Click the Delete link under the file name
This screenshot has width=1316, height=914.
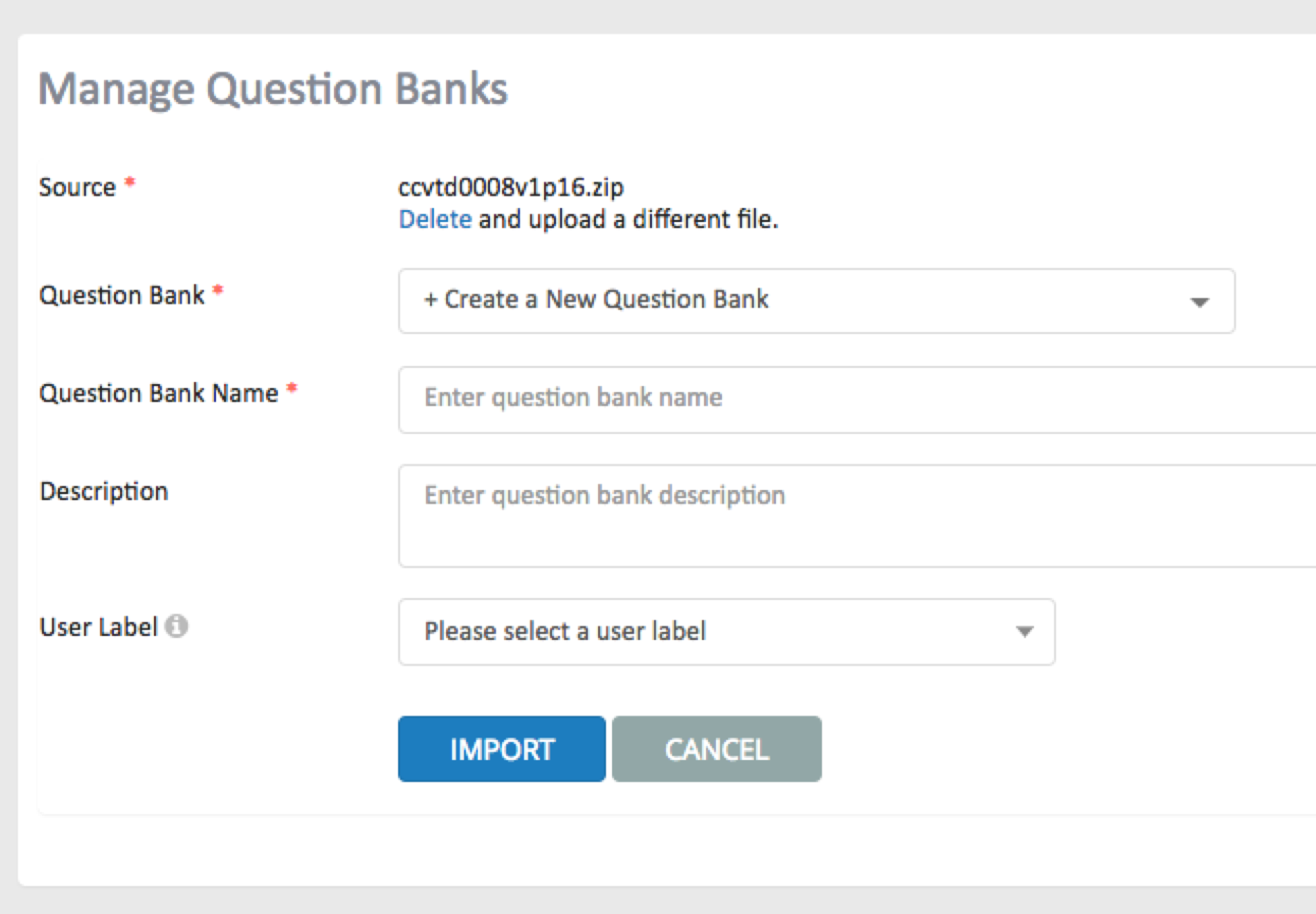pyautogui.click(x=435, y=219)
